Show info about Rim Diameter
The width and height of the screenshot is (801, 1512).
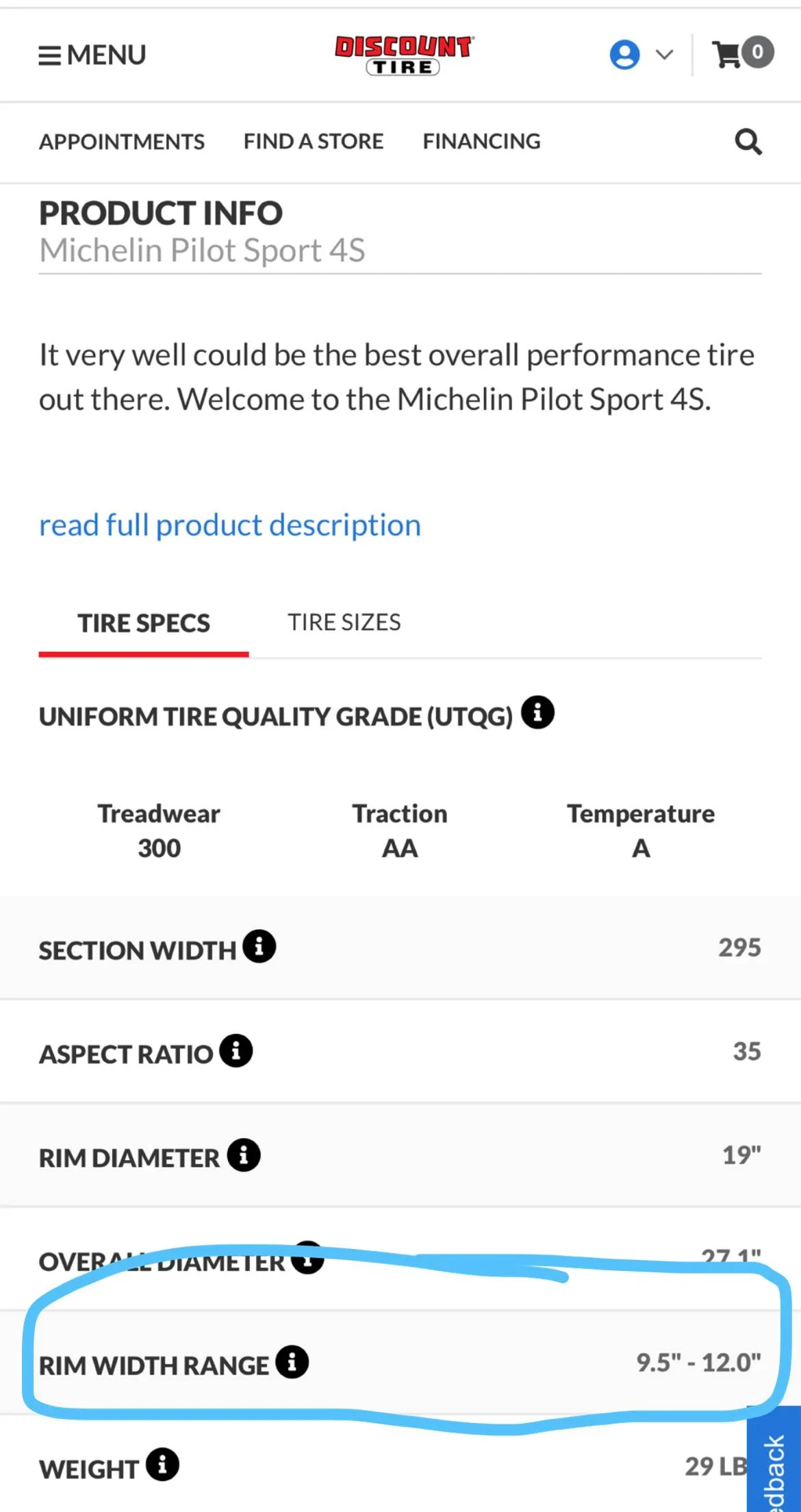(x=244, y=1155)
